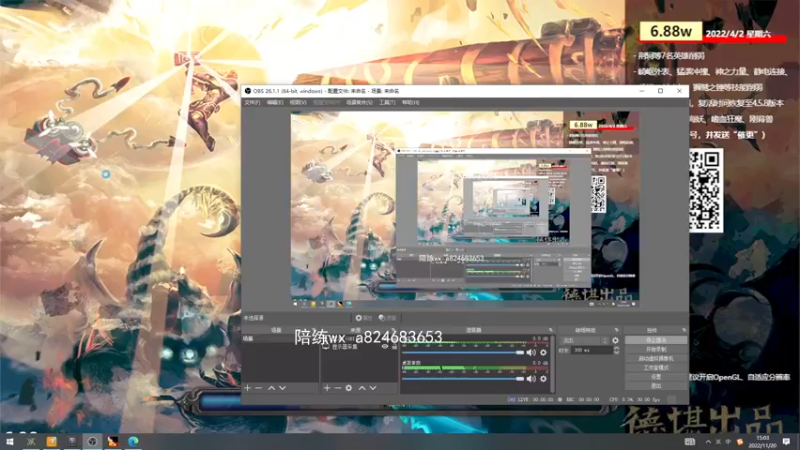Screen dimensions: 800x450
Task: Select the display capture source row
Action: pyautogui.click(x=359, y=347)
